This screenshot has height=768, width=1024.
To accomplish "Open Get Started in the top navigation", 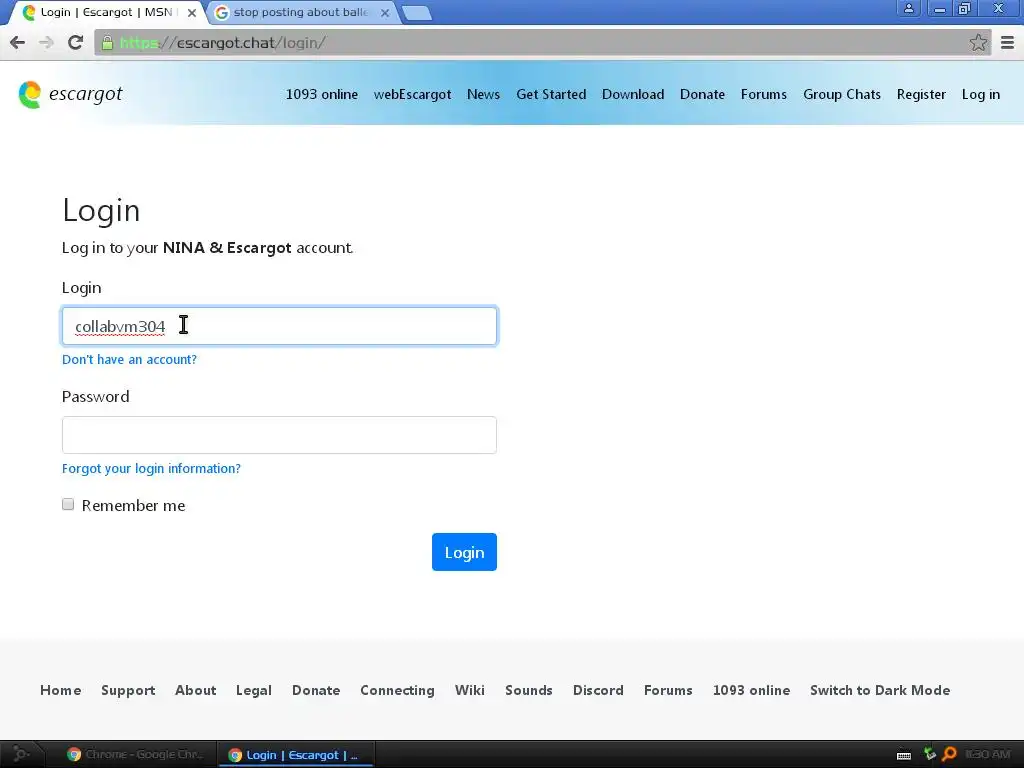I will point(551,94).
